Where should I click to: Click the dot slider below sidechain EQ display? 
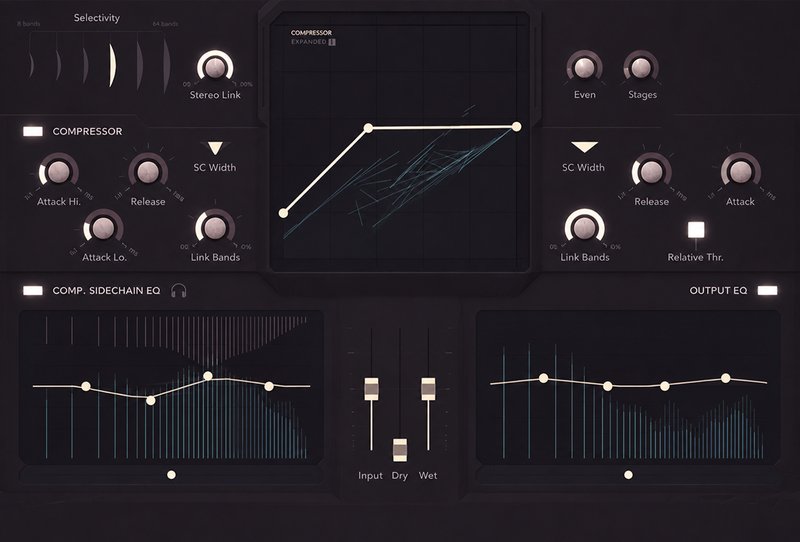(171, 475)
